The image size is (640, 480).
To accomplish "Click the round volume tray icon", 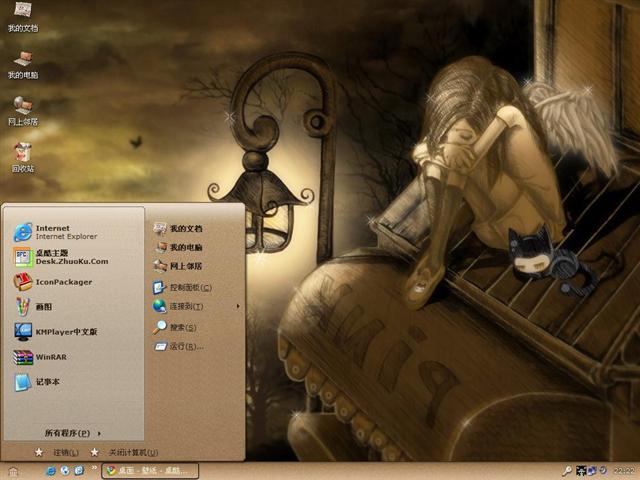I will tap(603, 471).
